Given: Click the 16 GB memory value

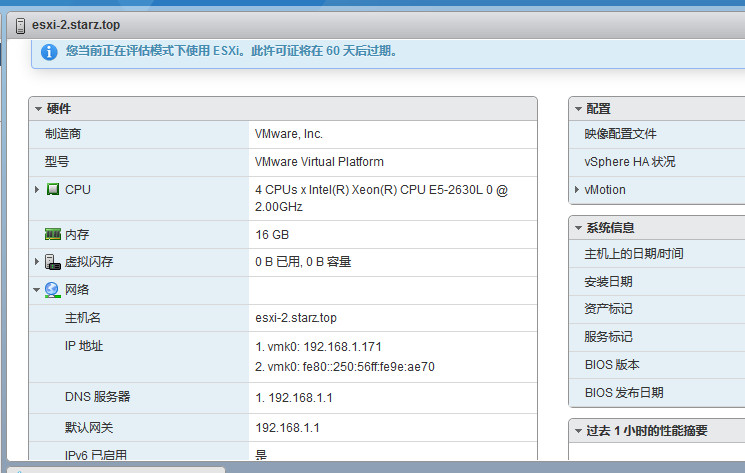Looking at the screenshot, I should tap(272, 235).
